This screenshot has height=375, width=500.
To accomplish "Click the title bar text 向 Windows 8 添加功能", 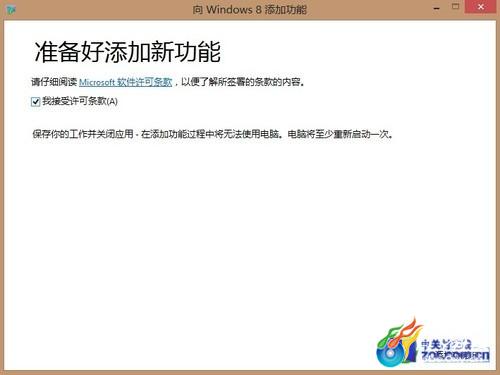I will point(249,10).
